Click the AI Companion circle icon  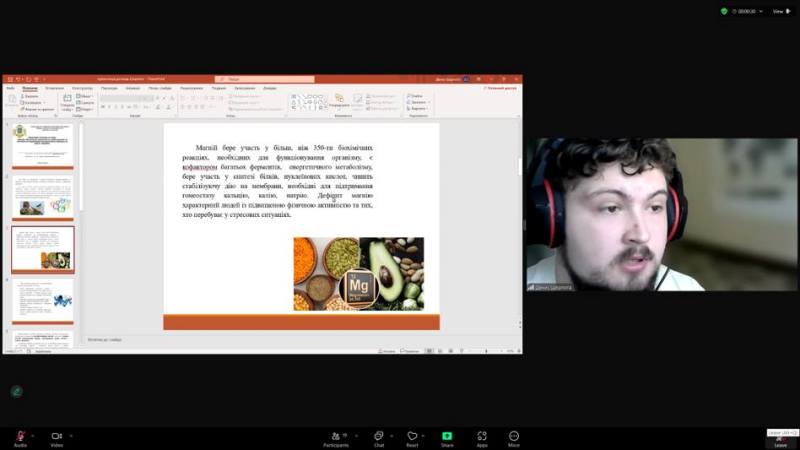[x=16, y=391]
